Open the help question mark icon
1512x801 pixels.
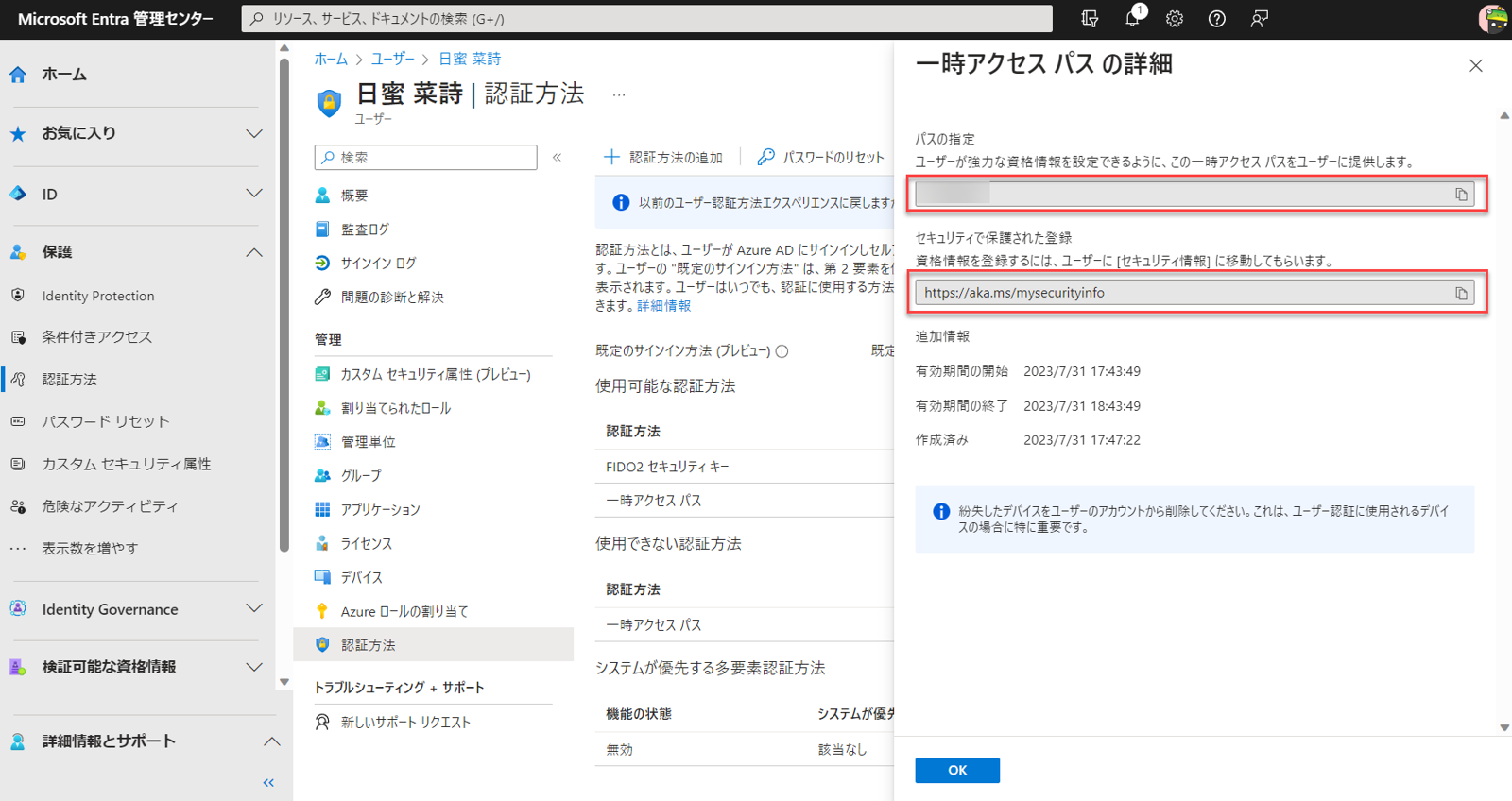[1217, 19]
